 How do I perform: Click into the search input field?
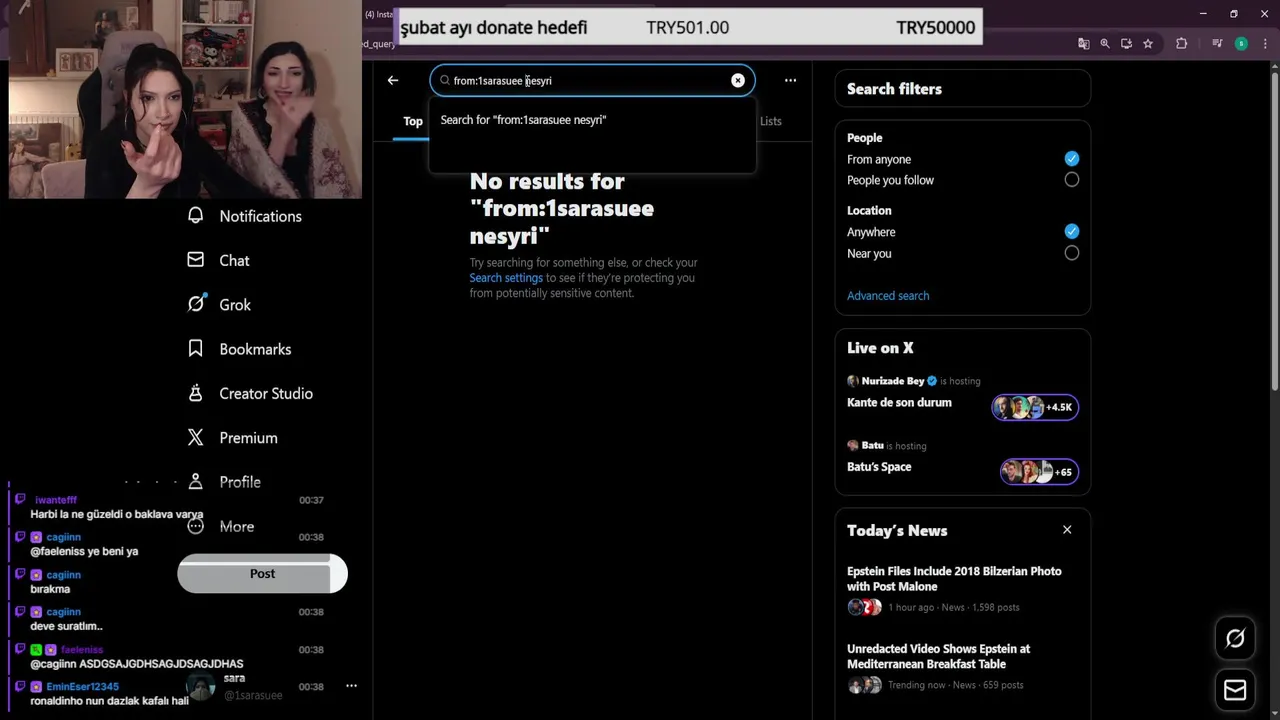[590, 80]
